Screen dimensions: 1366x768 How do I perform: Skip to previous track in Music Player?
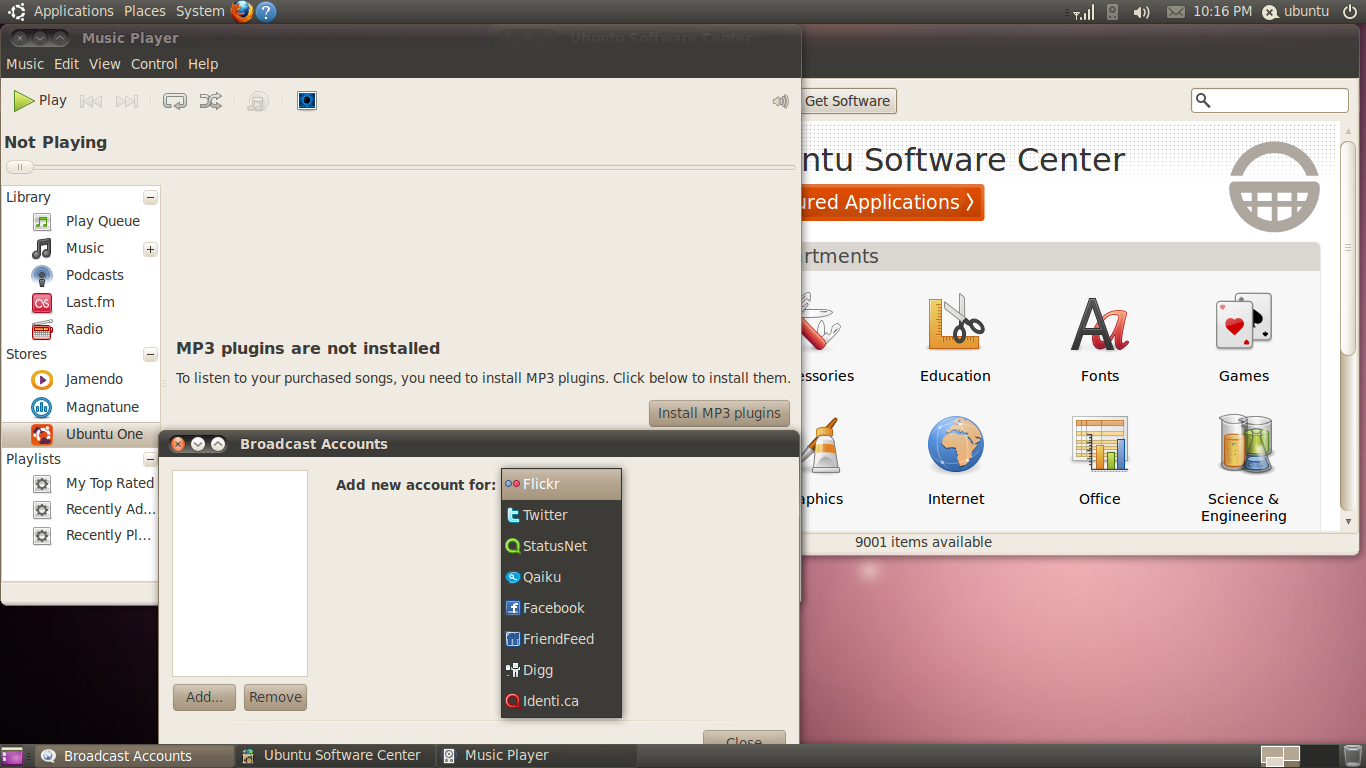pos(91,101)
